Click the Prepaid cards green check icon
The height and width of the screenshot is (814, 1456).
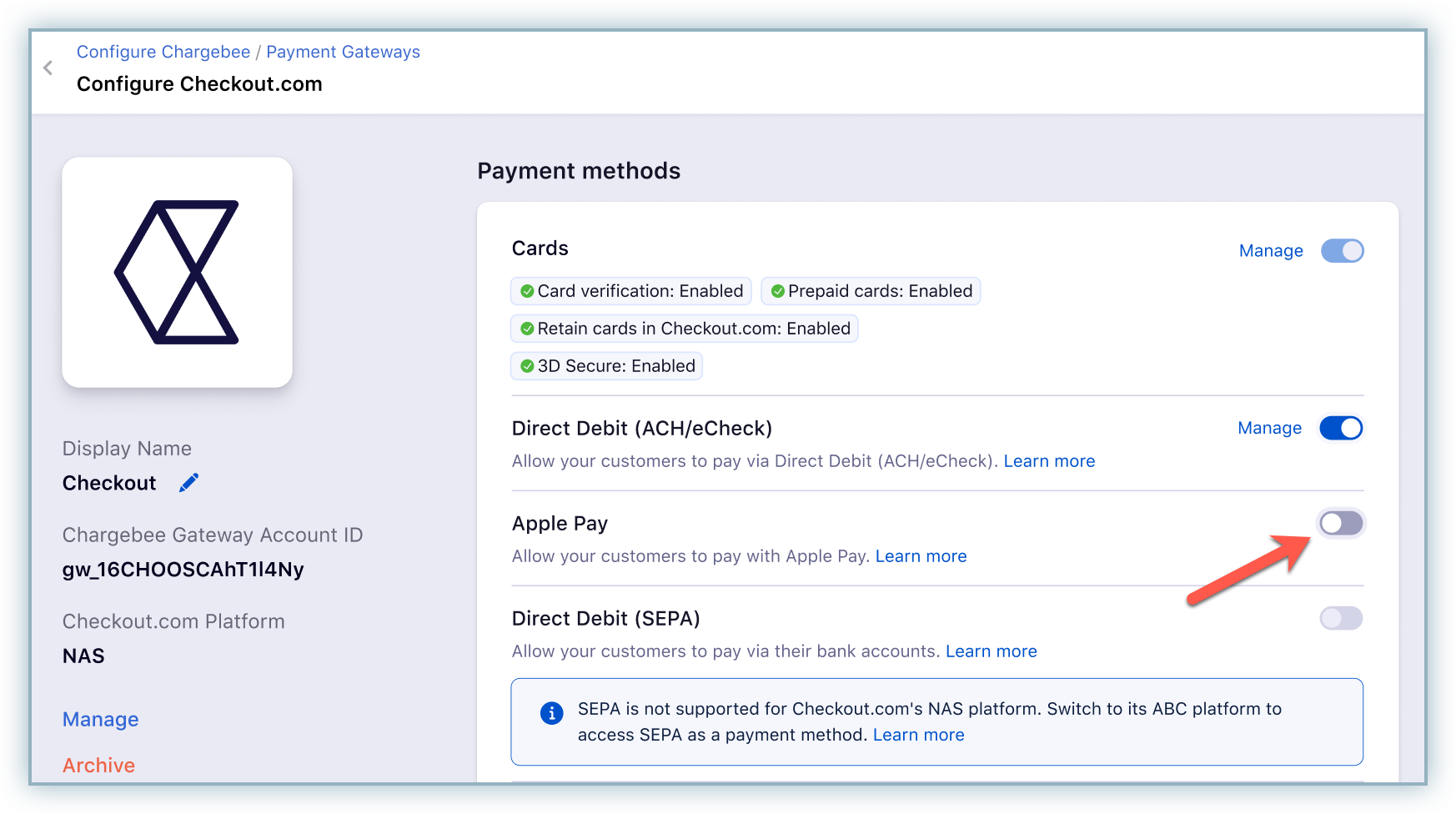[777, 291]
